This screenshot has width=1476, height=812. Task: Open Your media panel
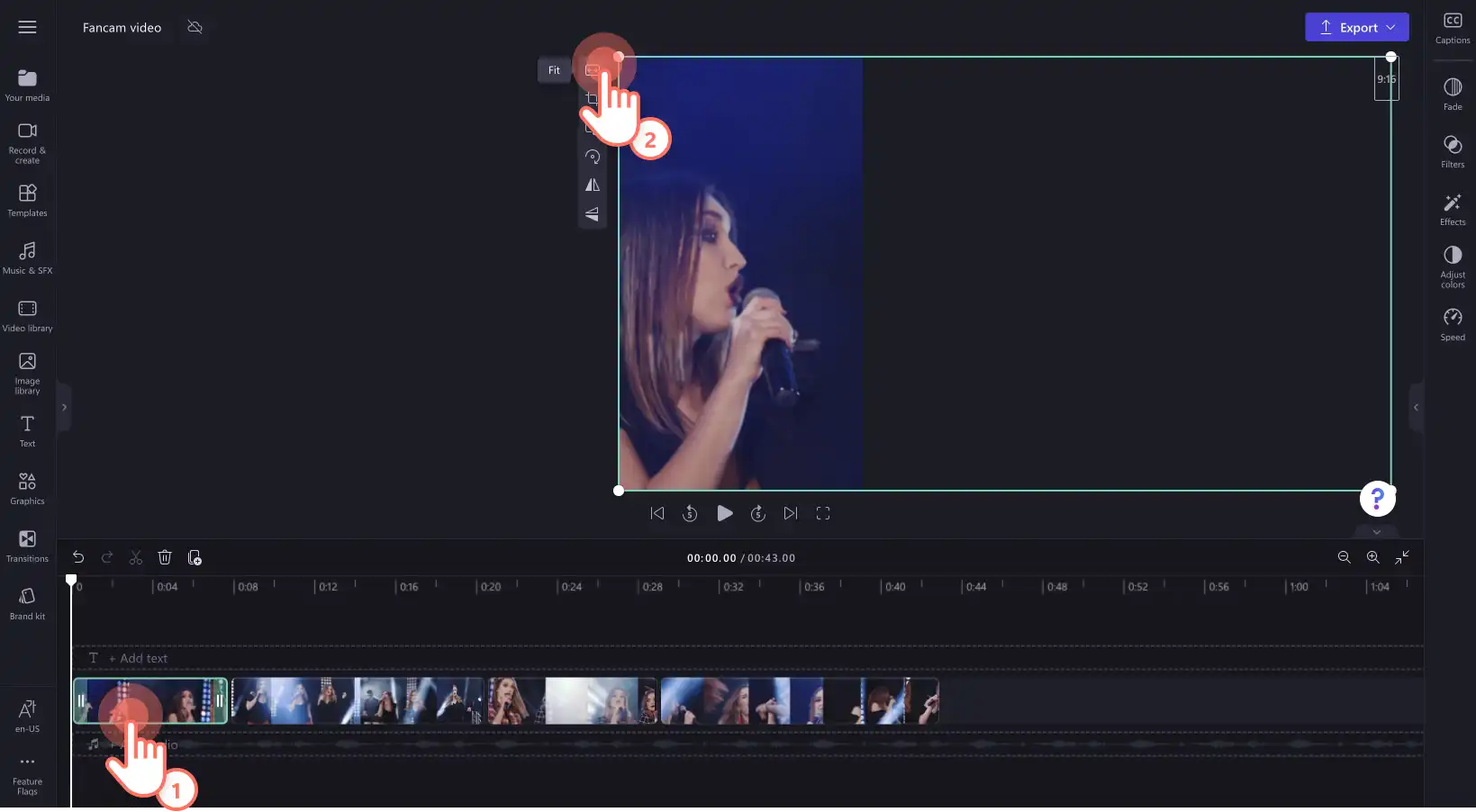point(27,86)
